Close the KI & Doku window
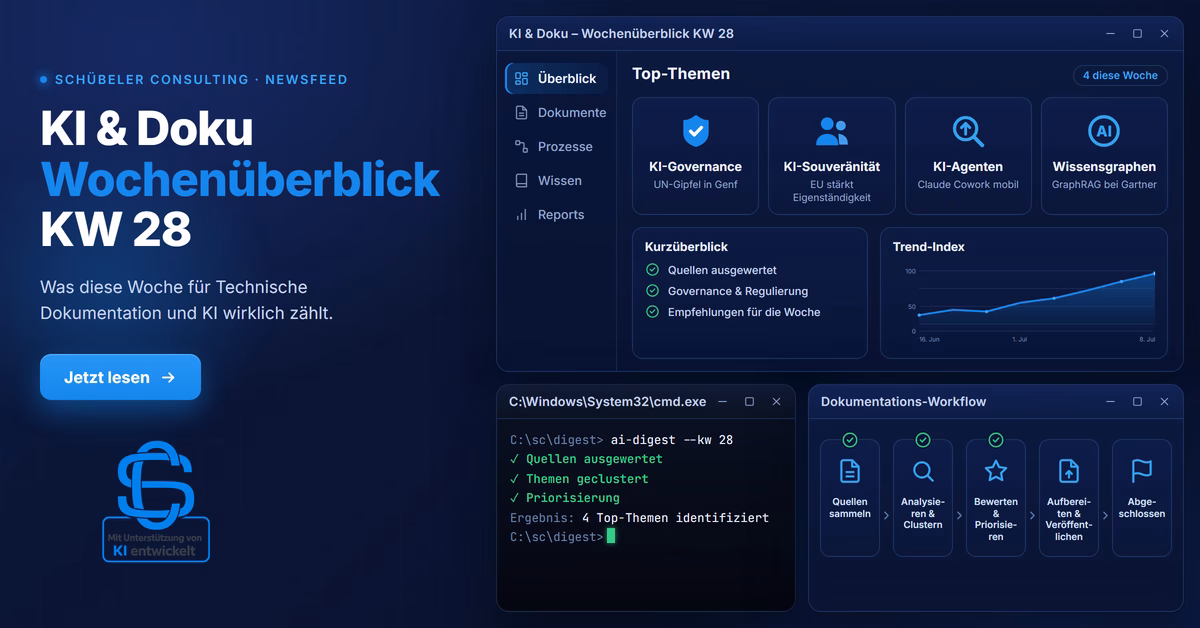Screen dimensions: 1200x628 point(1164,34)
